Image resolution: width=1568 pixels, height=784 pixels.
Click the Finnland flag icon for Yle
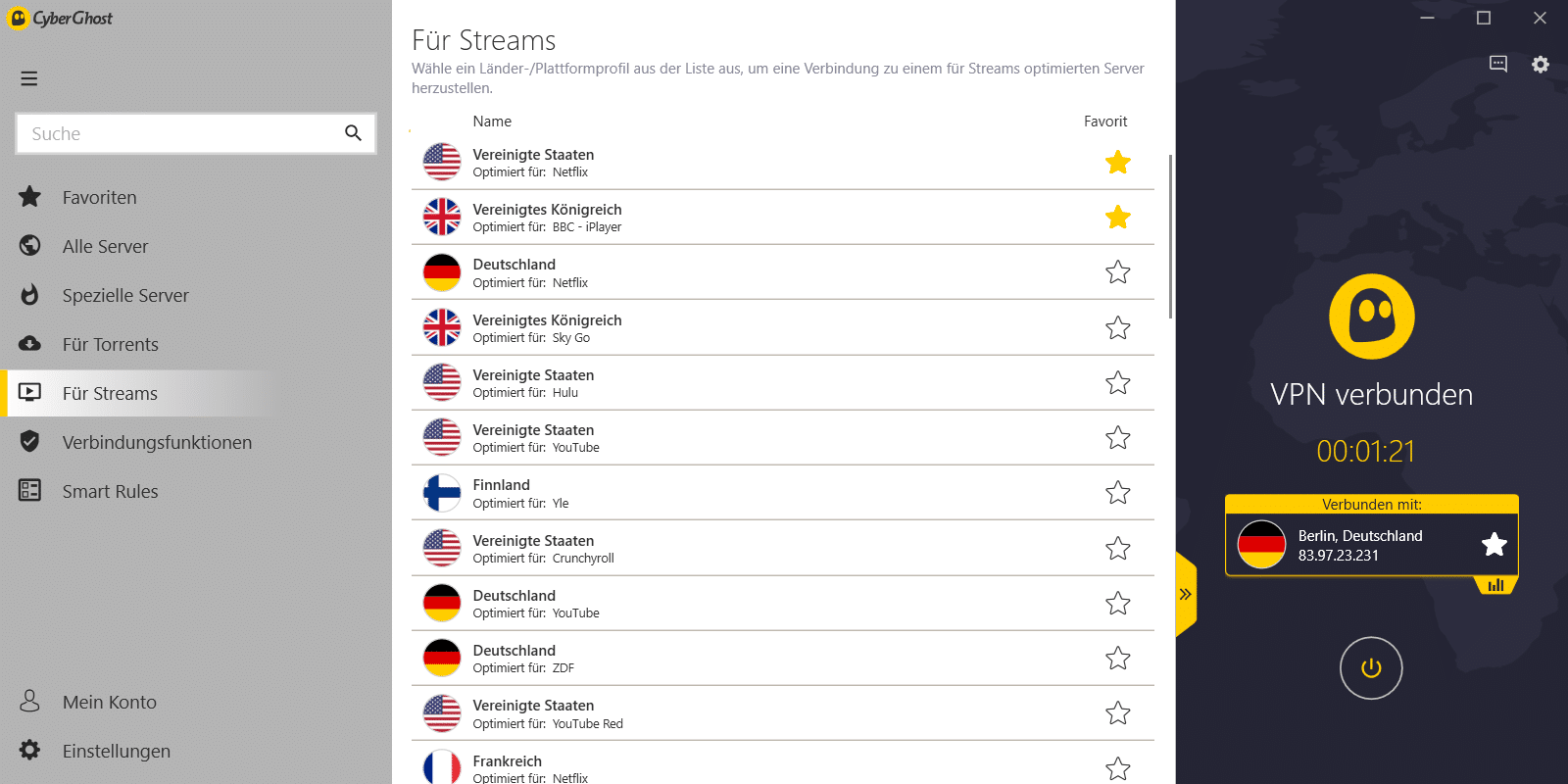[x=442, y=493]
